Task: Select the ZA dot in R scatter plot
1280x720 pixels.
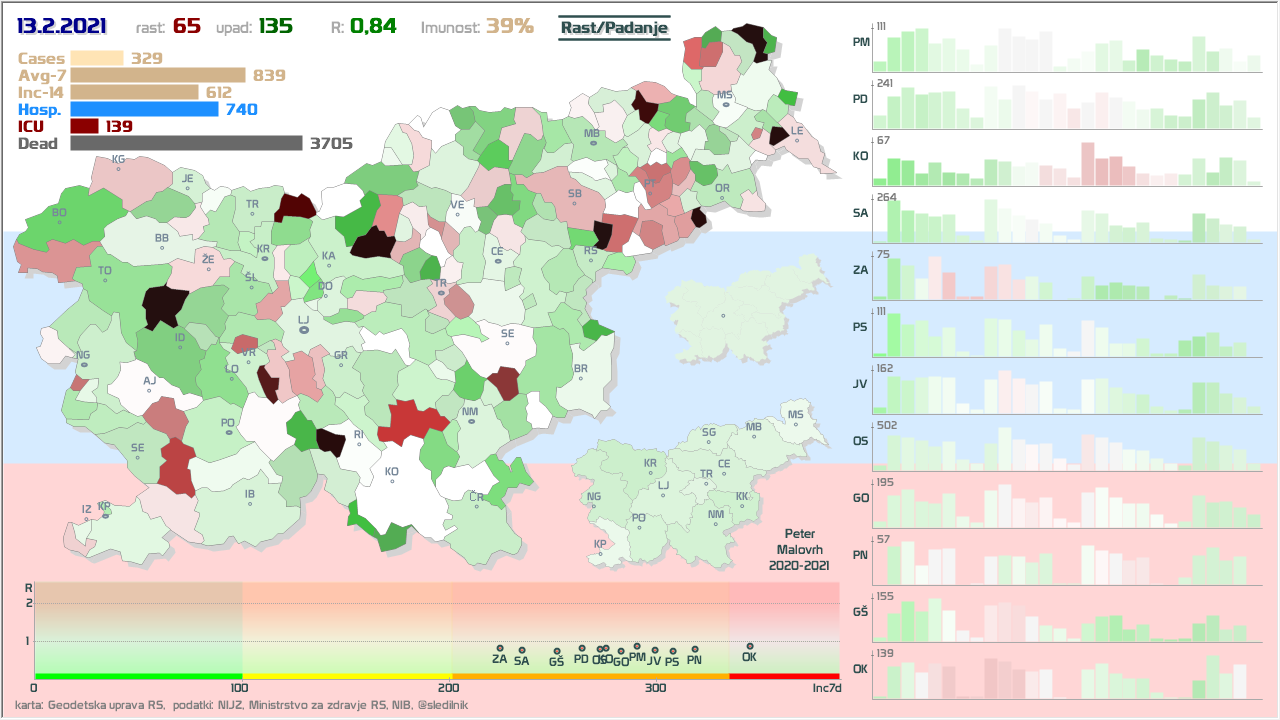Action: 499,647
